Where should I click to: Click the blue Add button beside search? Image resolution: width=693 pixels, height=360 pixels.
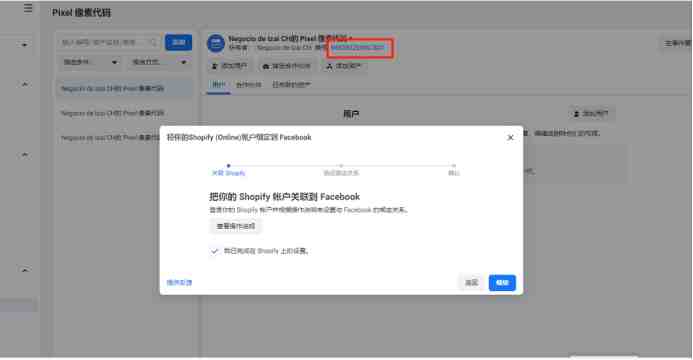click(x=179, y=42)
